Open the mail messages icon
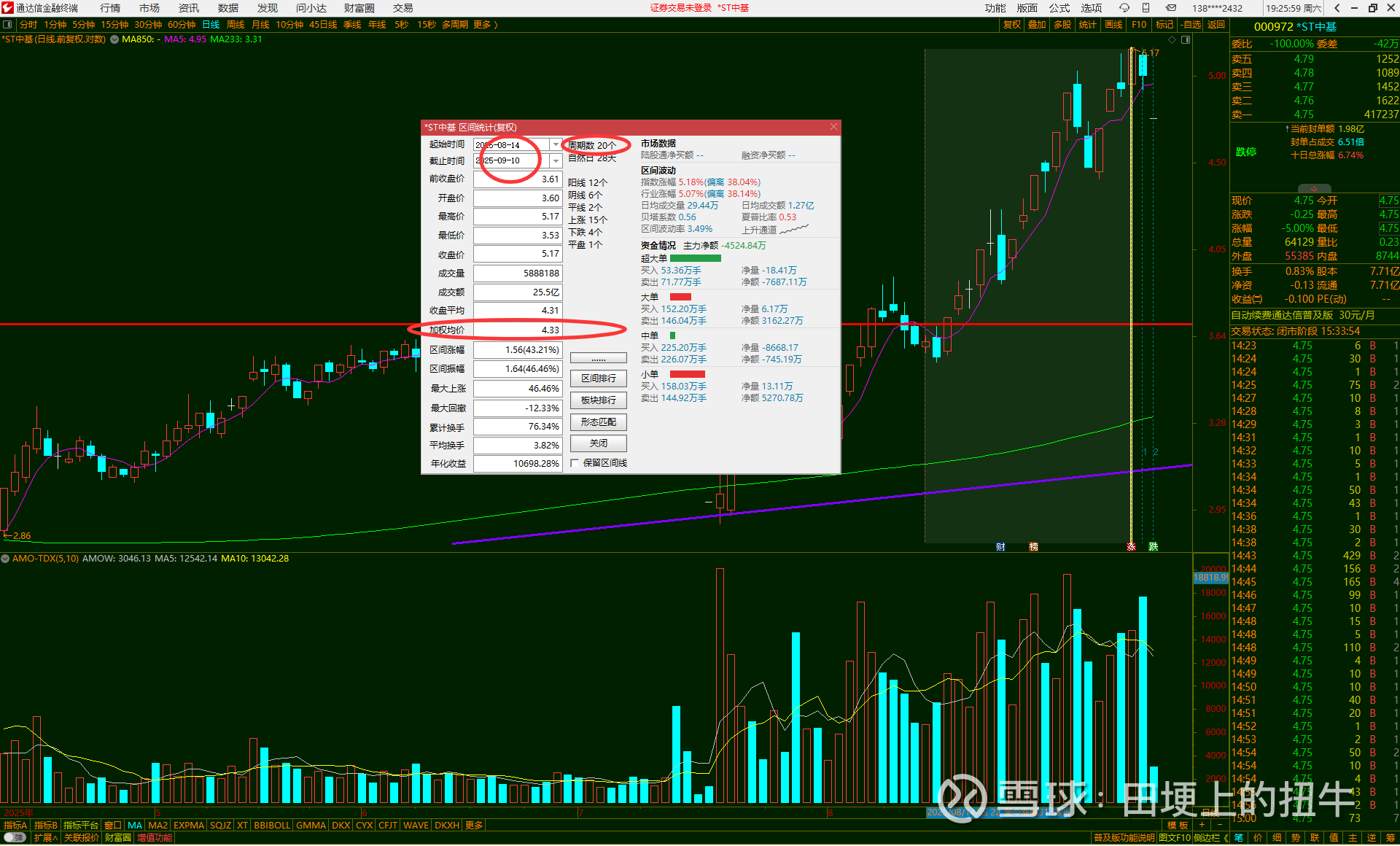 (1170, 8)
